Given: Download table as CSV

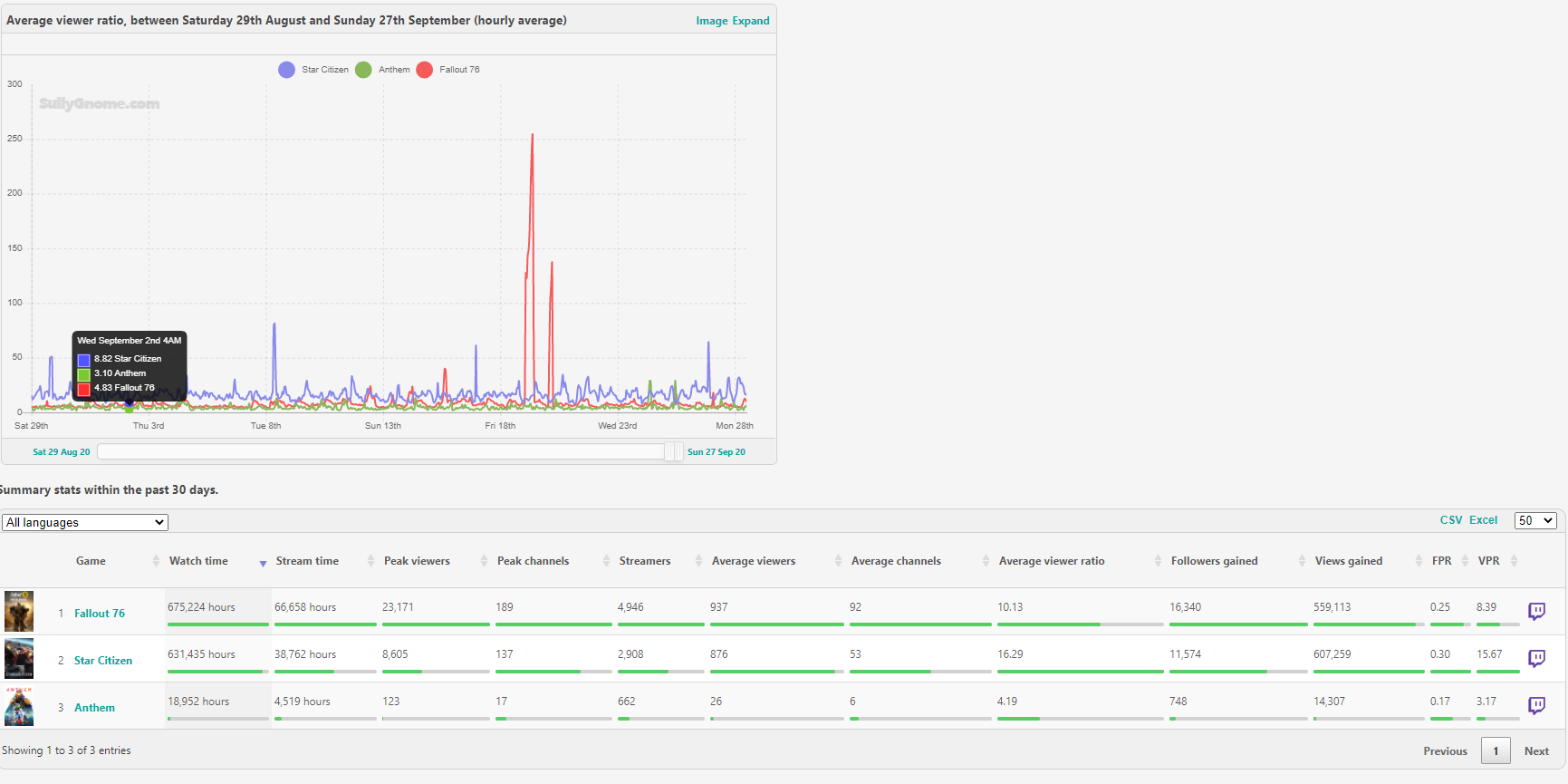Looking at the screenshot, I should [x=1451, y=520].
